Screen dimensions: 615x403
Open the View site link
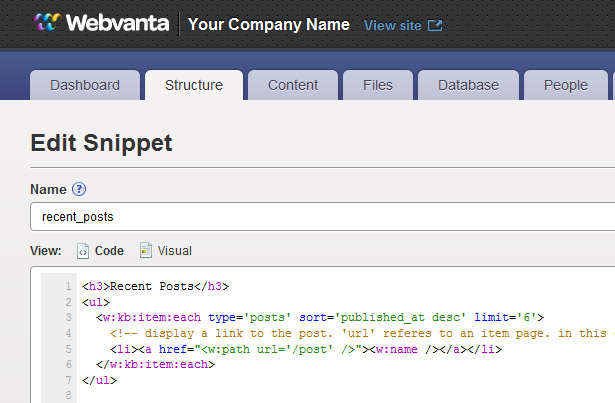tap(393, 26)
